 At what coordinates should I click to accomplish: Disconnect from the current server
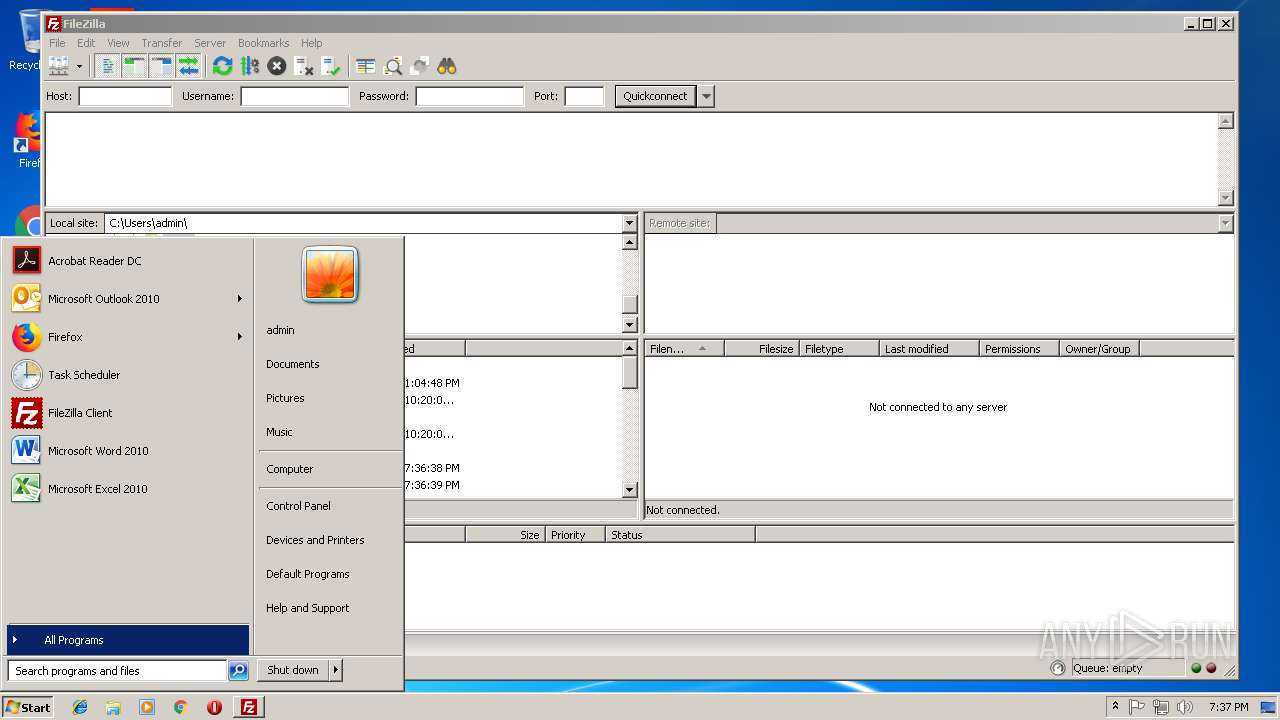click(x=304, y=66)
